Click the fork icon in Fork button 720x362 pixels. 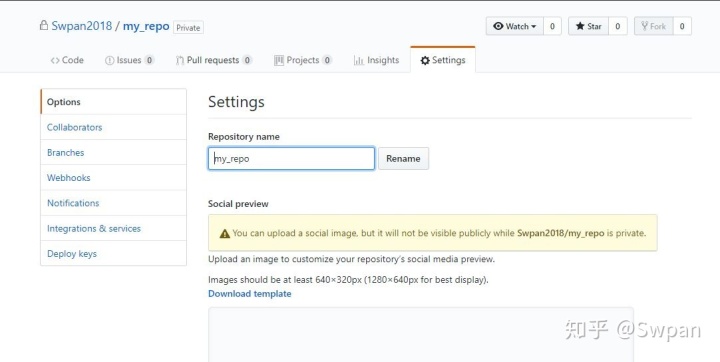click(x=645, y=26)
